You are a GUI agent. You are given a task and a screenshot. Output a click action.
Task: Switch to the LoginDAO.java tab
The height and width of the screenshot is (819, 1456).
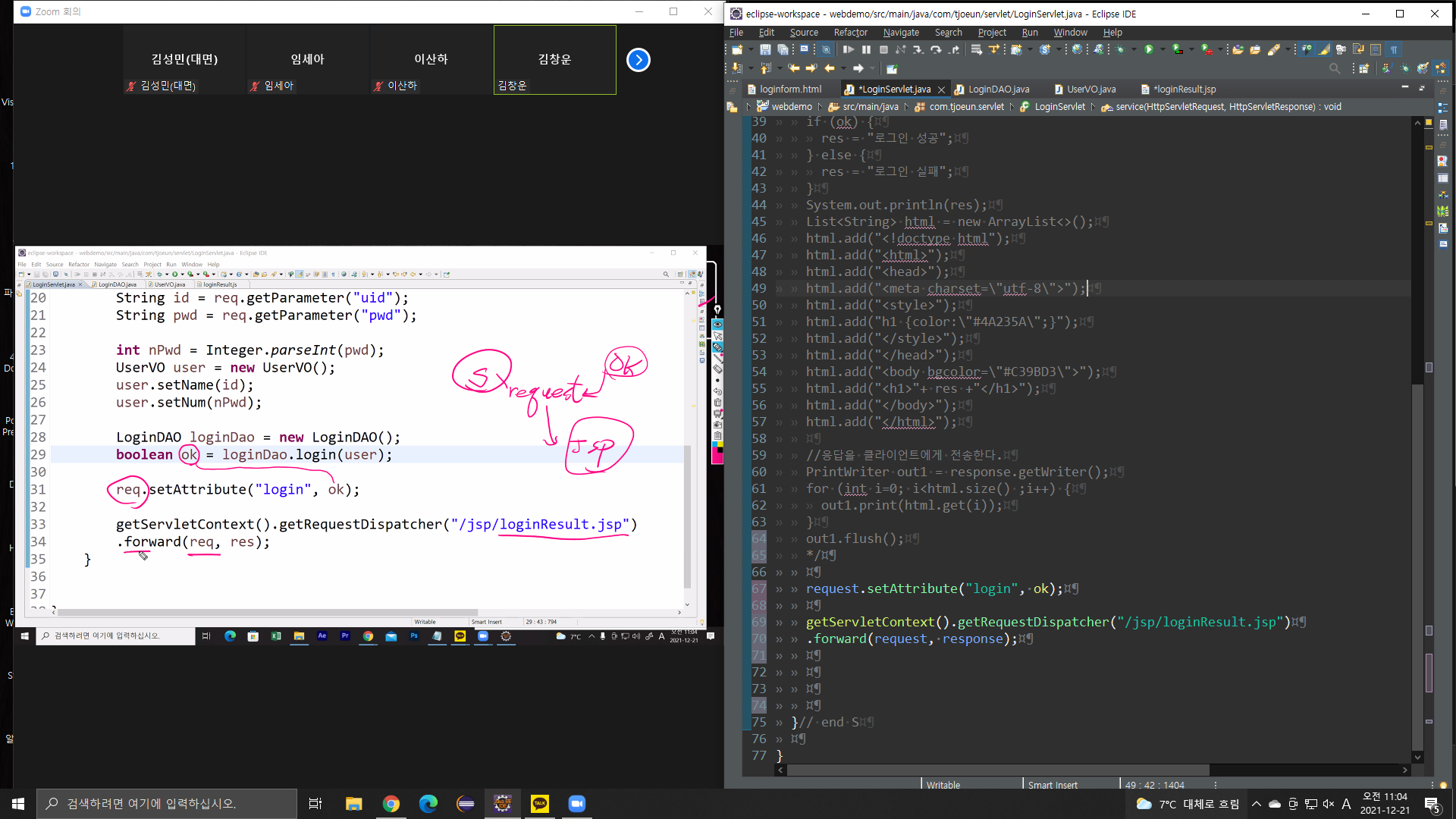point(998,89)
